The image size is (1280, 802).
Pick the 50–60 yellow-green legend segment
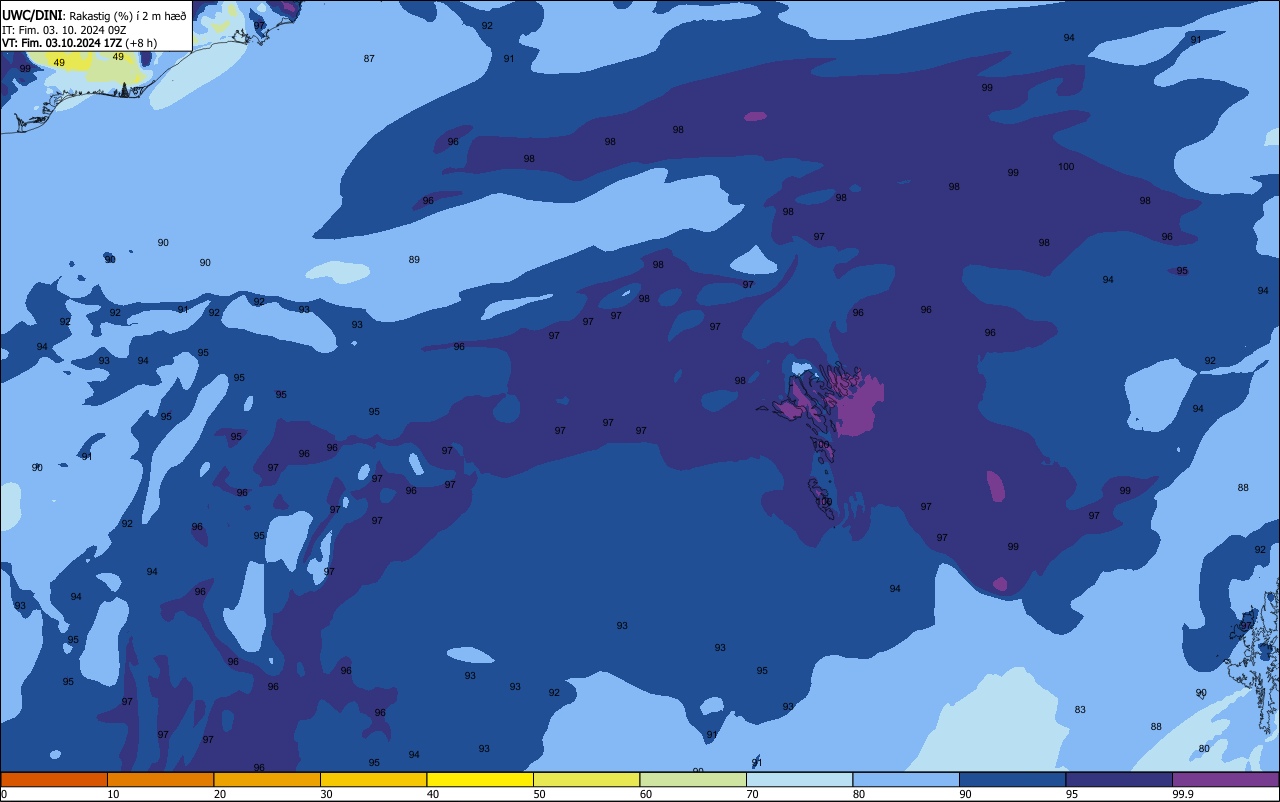click(586, 779)
